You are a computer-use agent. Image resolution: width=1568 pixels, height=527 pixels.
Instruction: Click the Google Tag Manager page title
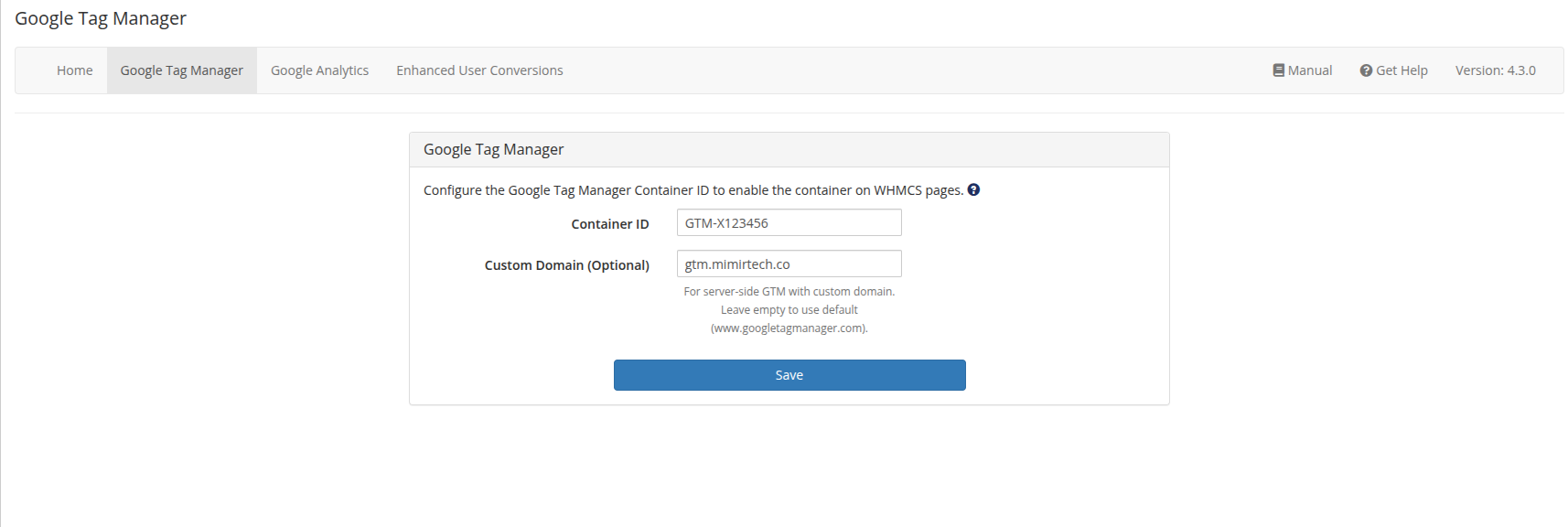tap(100, 18)
